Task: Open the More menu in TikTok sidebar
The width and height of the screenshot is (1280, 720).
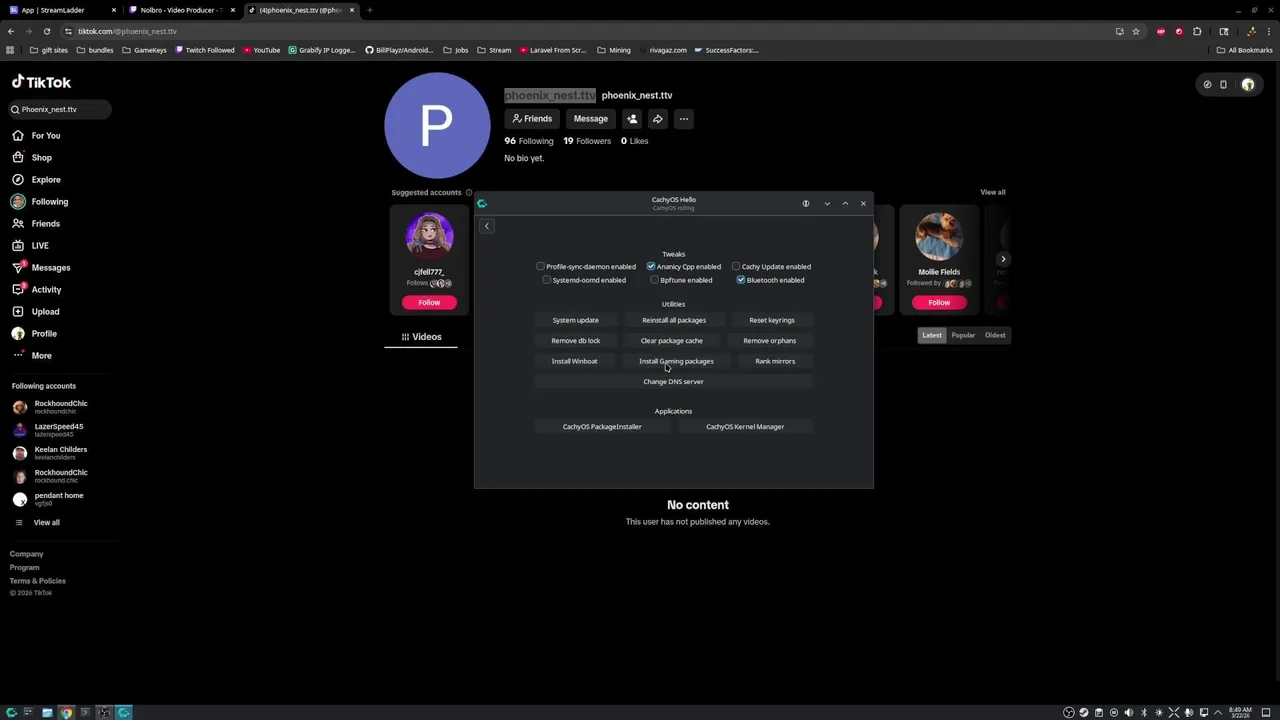Action: (32, 355)
